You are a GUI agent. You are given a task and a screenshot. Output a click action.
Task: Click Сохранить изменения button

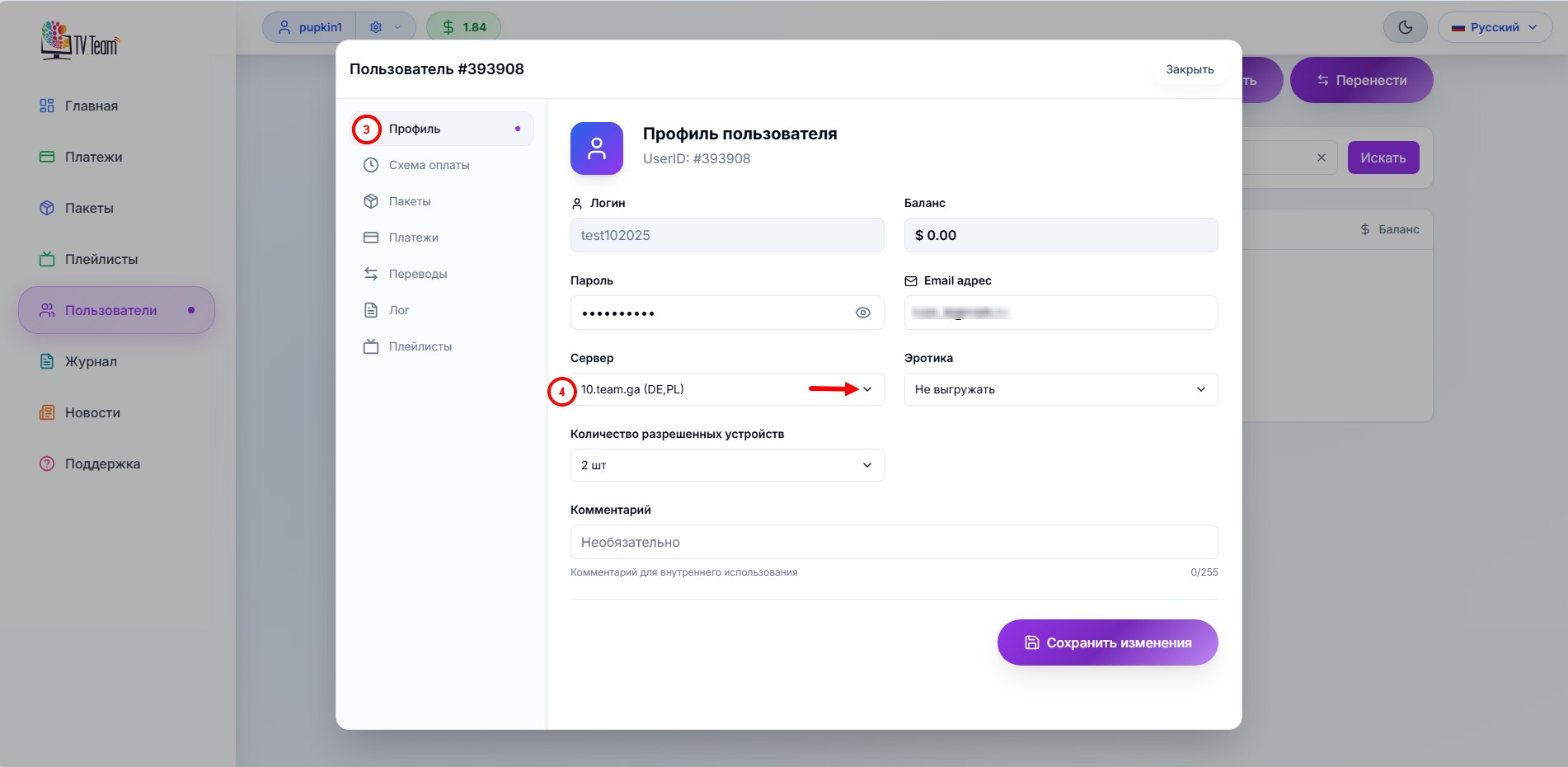(1107, 642)
